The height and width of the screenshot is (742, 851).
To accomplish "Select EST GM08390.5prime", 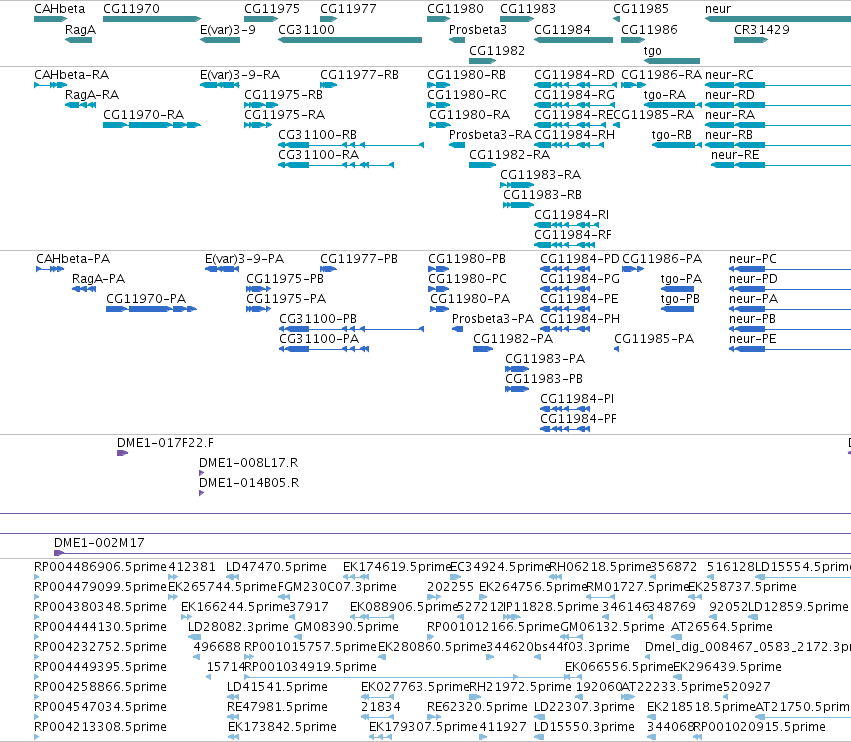I will pos(346,627).
